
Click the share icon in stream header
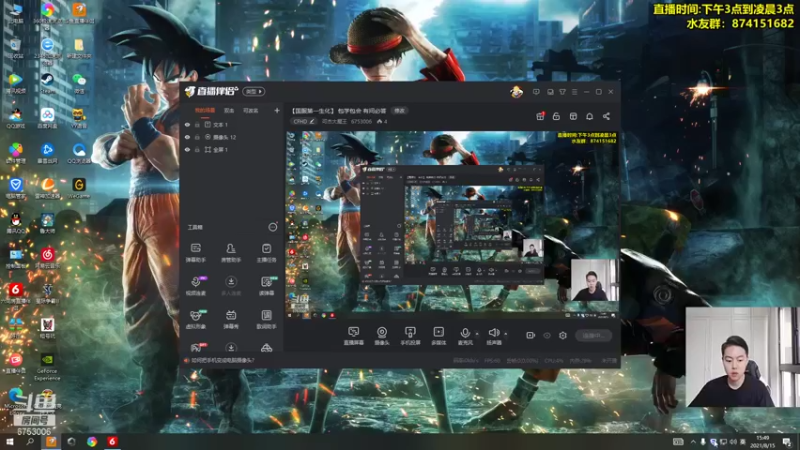(x=606, y=116)
